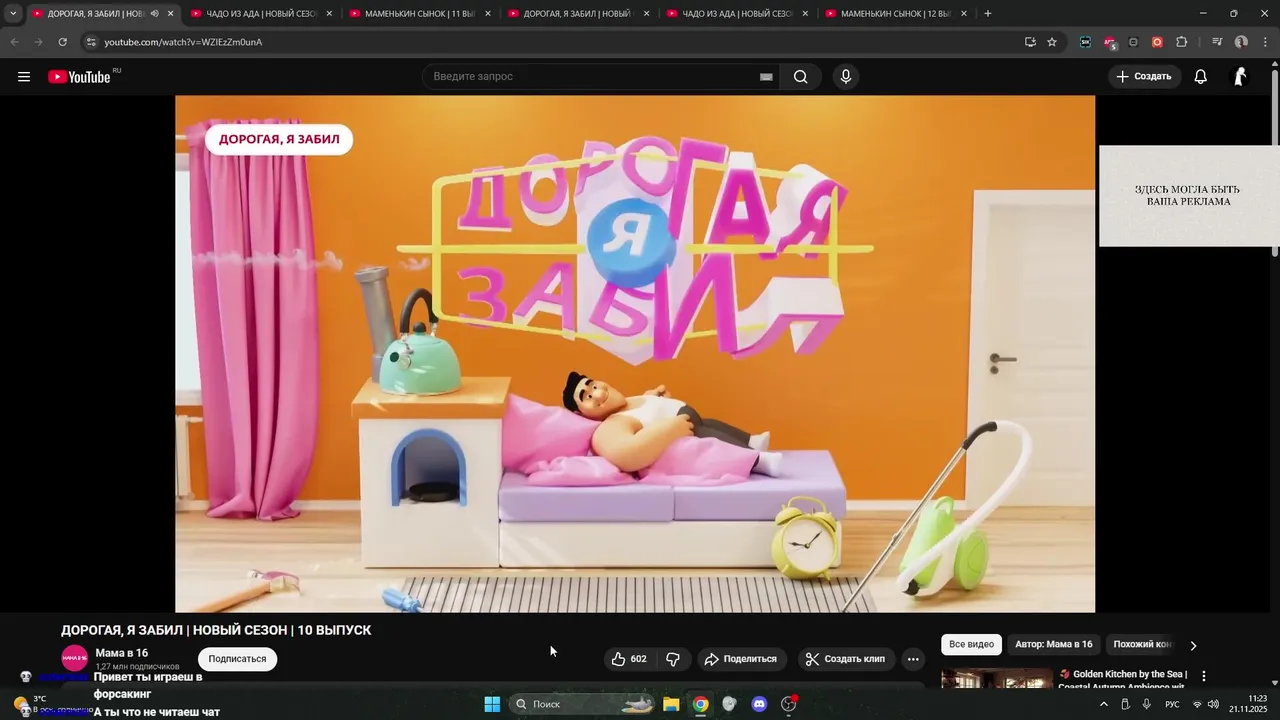Open the tab search dropdown arrow
The width and height of the screenshot is (1280, 720).
point(13,14)
